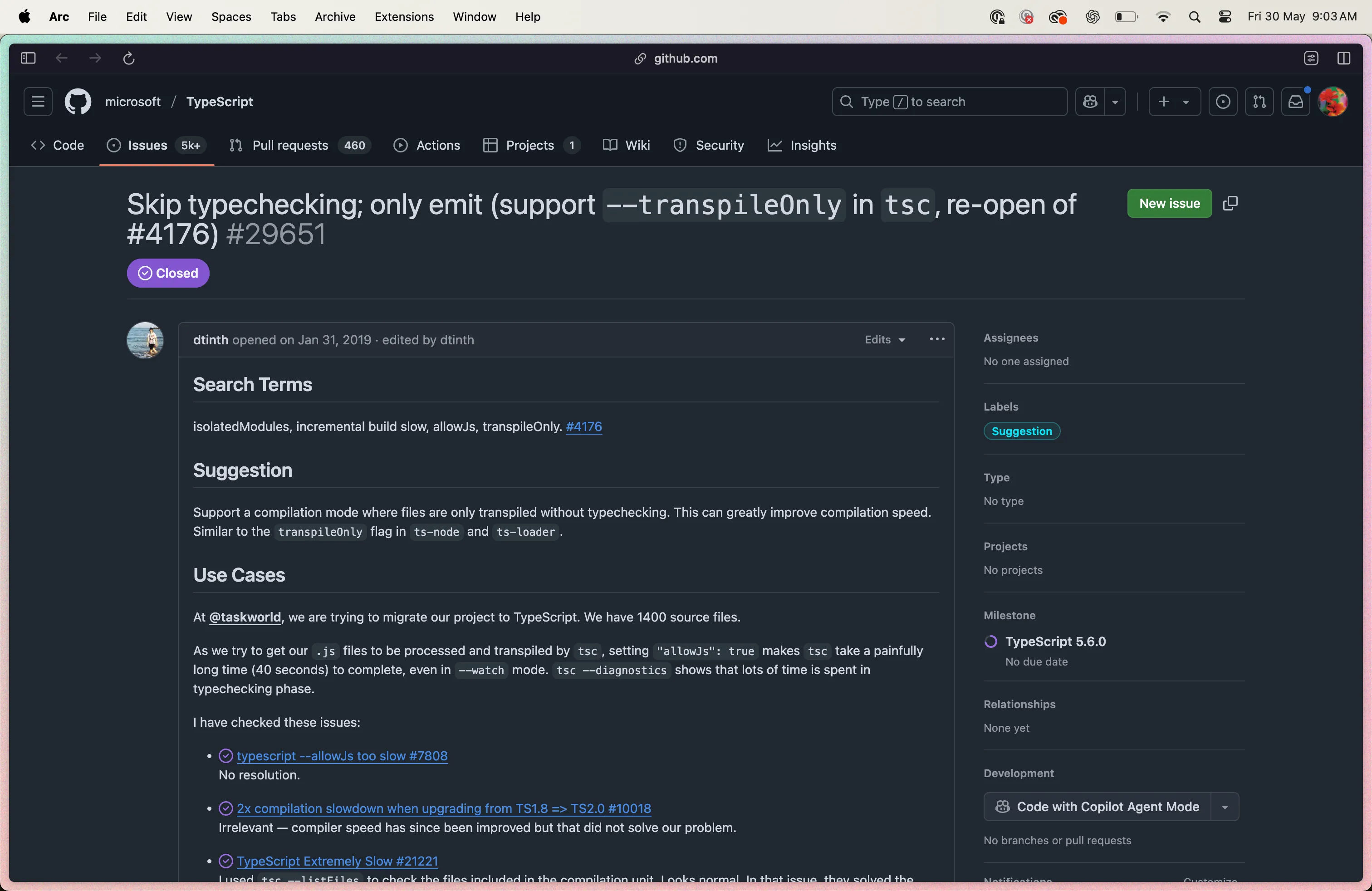Go to GitHub homepage via Octocat logo

tap(78, 102)
